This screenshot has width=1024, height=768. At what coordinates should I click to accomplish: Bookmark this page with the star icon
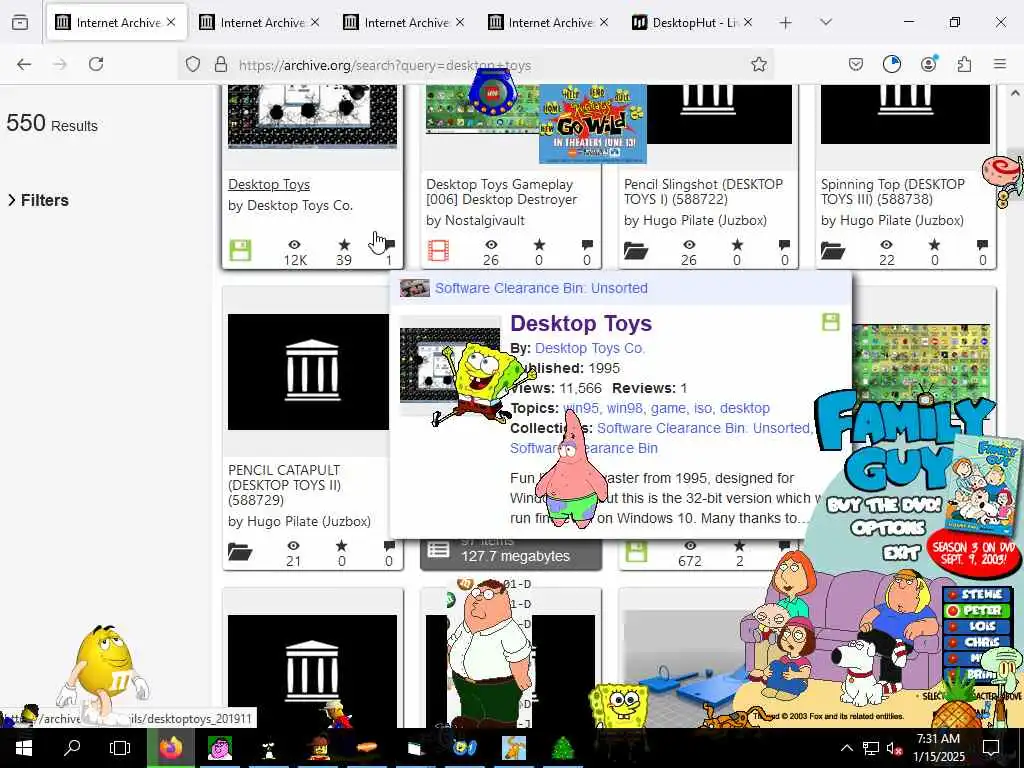point(758,64)
